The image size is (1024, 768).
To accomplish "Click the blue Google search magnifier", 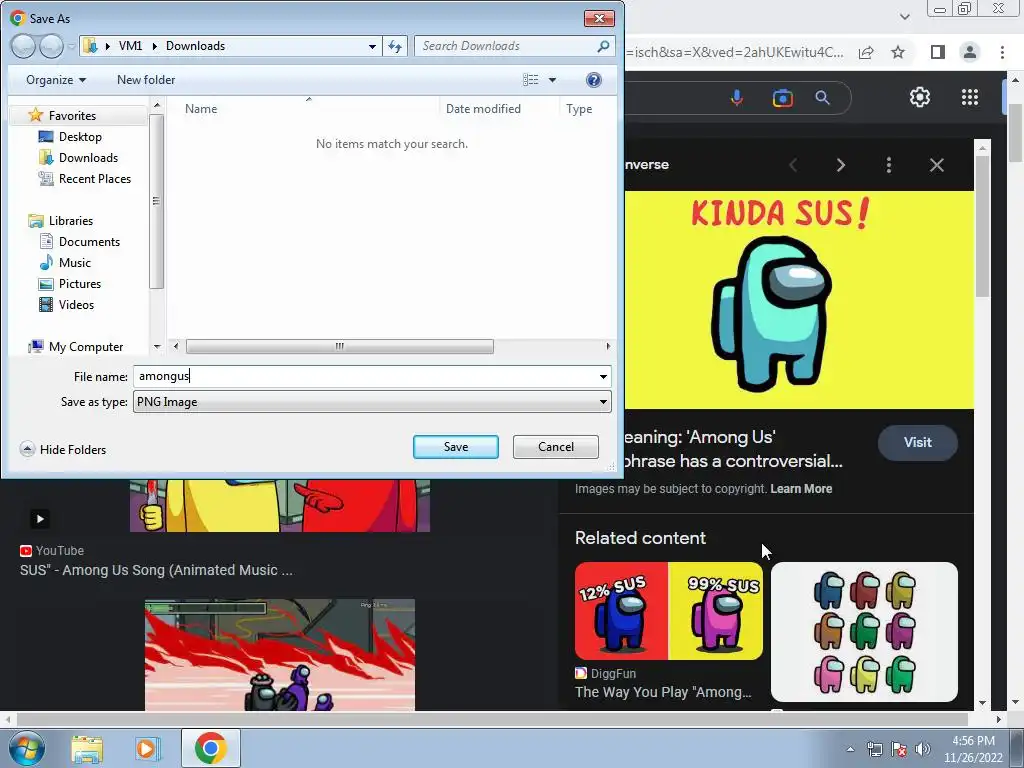I will pyautogui.click(x=822, y=98).
